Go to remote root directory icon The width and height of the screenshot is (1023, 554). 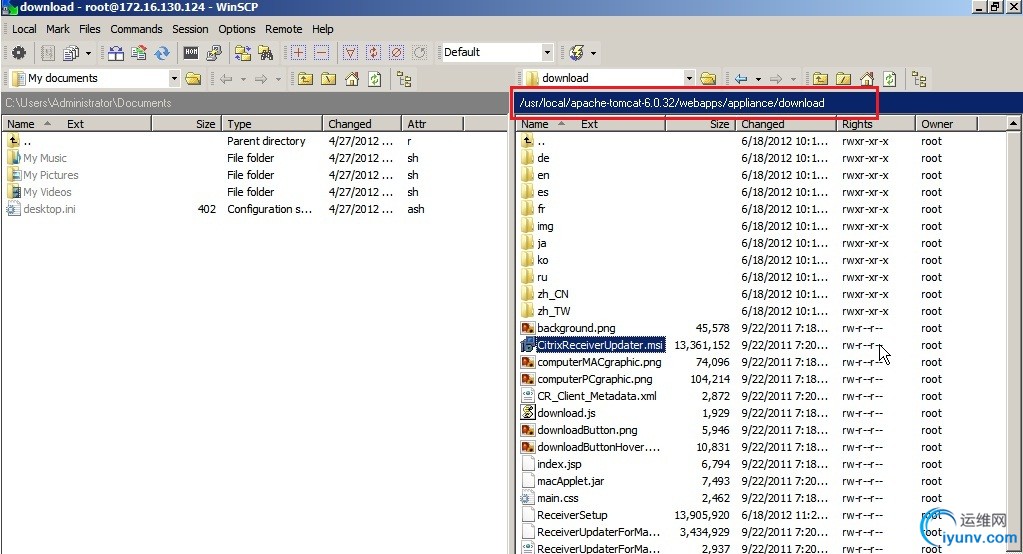pyautogui.click(x=844, y=79)
